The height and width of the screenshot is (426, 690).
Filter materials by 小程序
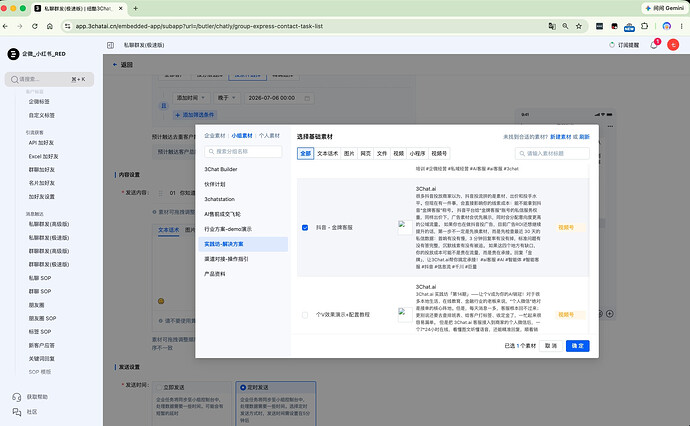(x=417, y=154)
